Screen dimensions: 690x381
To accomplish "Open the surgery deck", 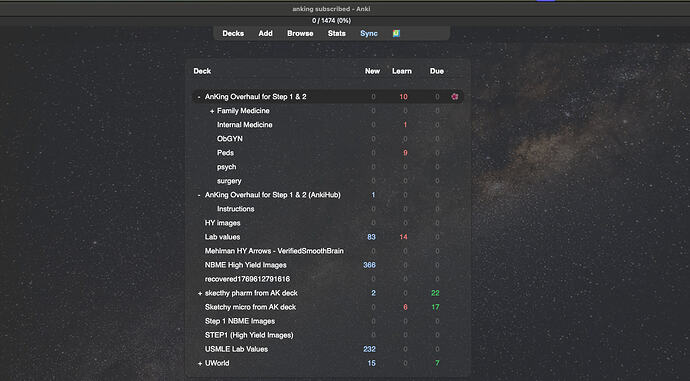I will click(229, 181).
